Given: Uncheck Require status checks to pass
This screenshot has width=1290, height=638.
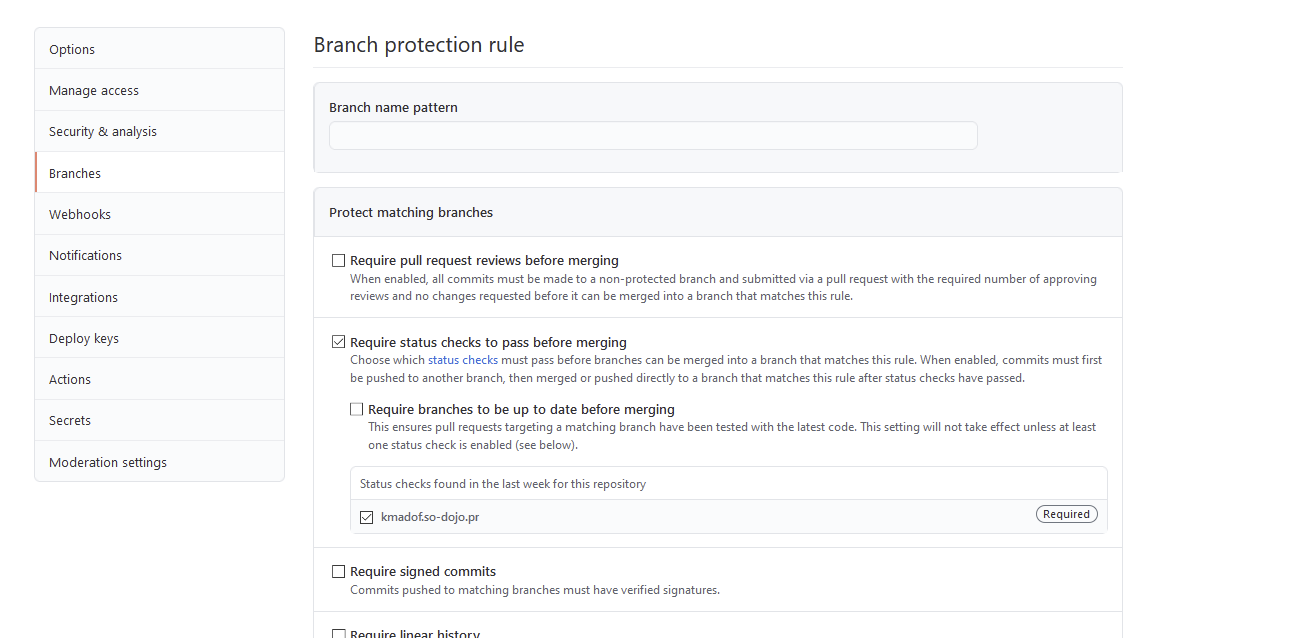Looking at the screenshot, I should 339,342.
